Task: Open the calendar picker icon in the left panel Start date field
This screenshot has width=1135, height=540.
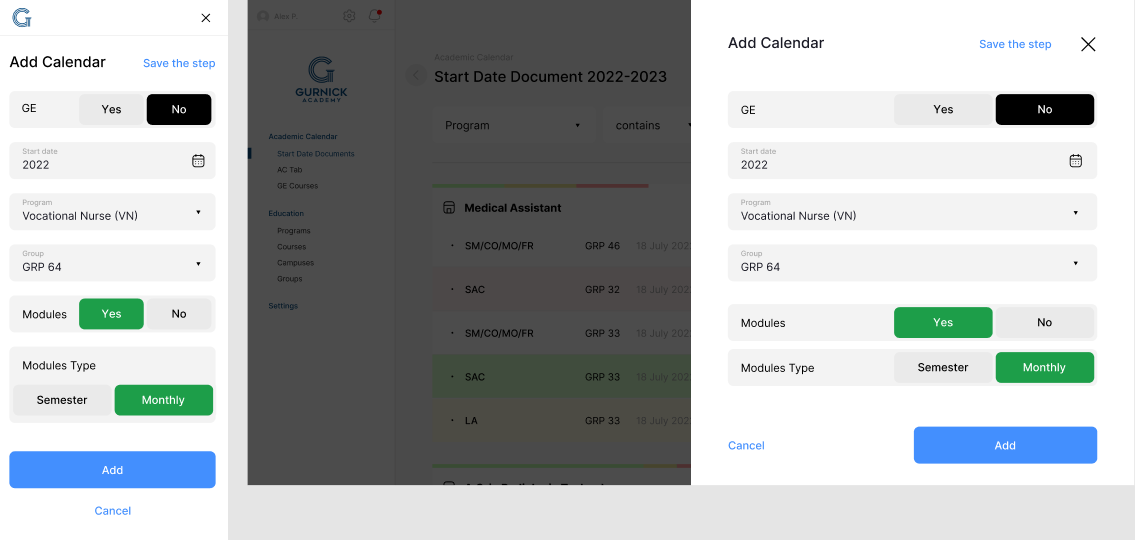Action: [198, 160]
